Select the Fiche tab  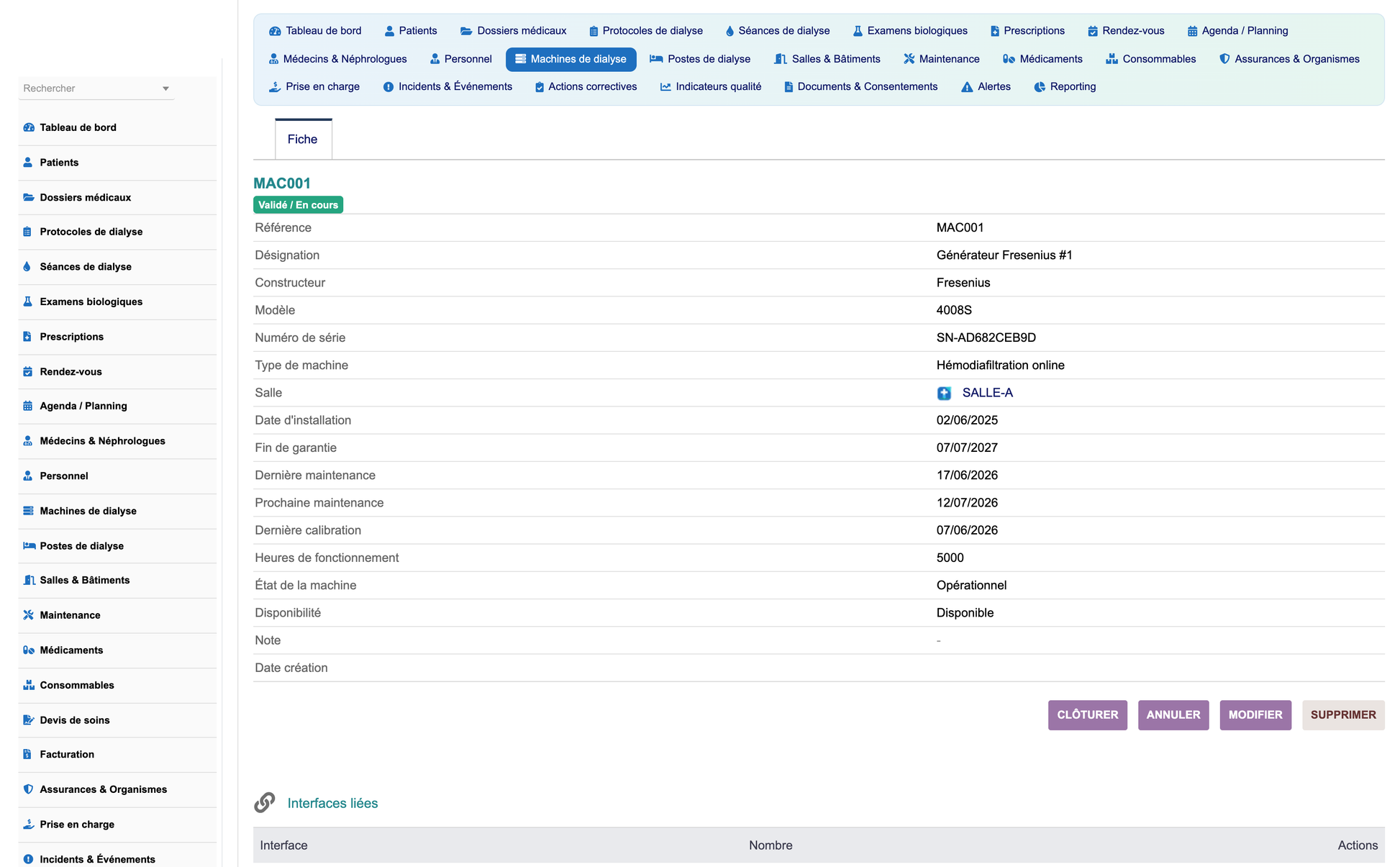point(303,140)
